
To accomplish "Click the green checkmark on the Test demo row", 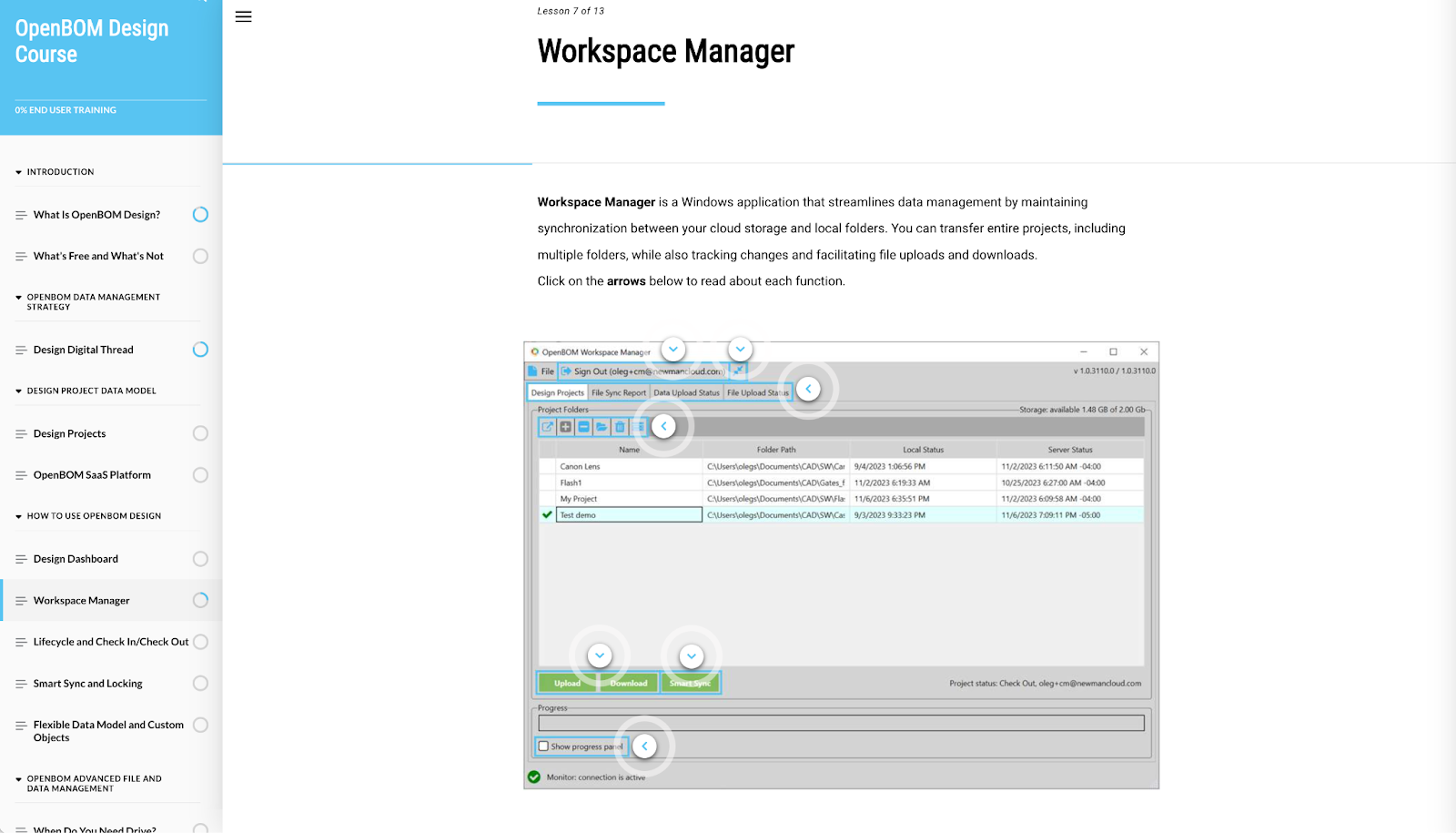I will 547,515.
